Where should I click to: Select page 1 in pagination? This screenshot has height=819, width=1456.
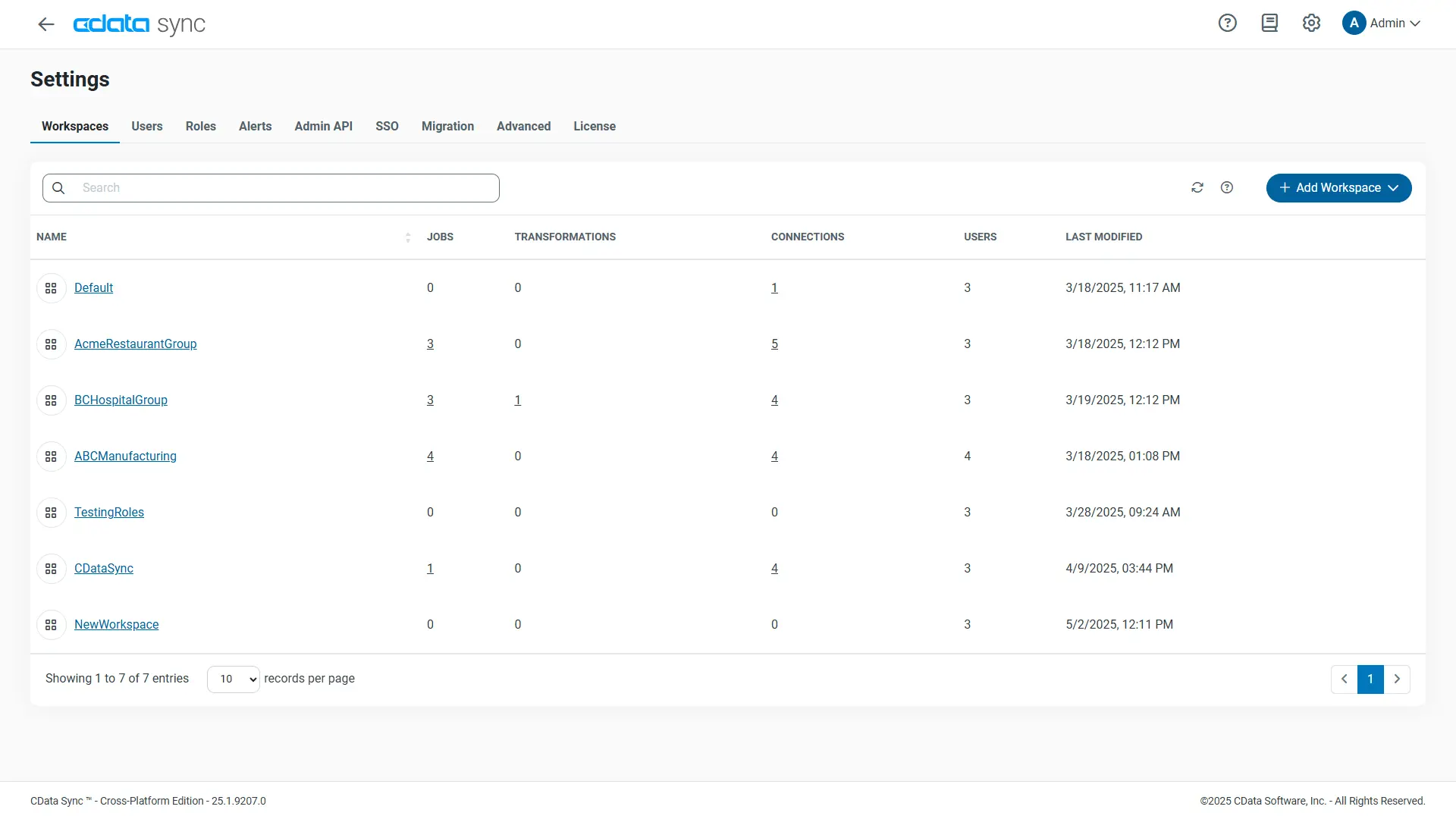click(x=1370, y=679)
